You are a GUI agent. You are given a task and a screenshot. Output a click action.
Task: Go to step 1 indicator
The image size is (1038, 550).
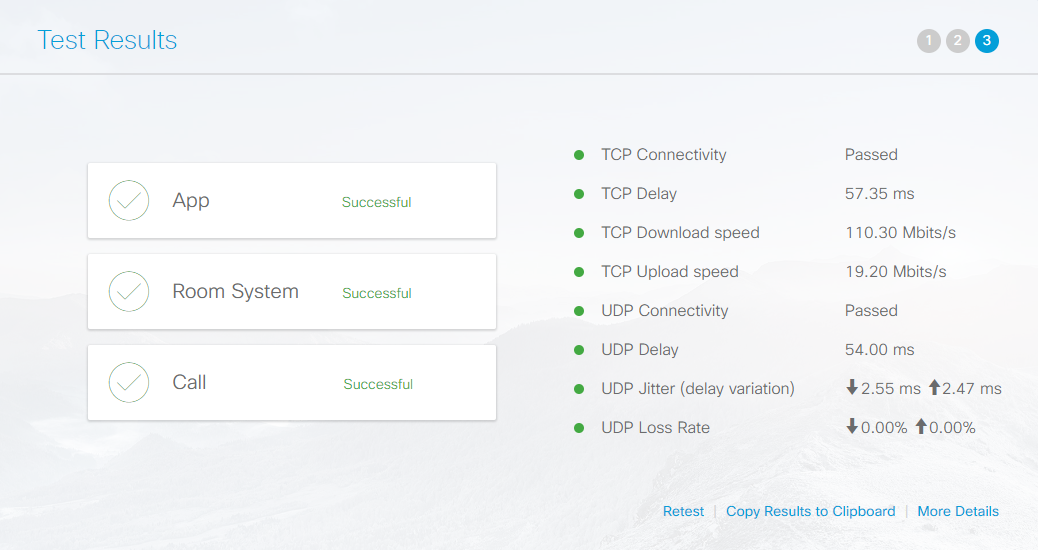pos(929,41)
